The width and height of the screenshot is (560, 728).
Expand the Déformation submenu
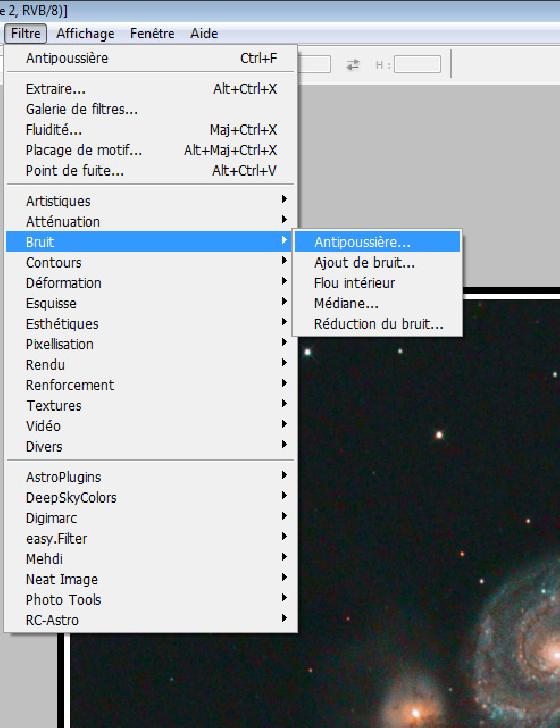(x=151, y=283)
